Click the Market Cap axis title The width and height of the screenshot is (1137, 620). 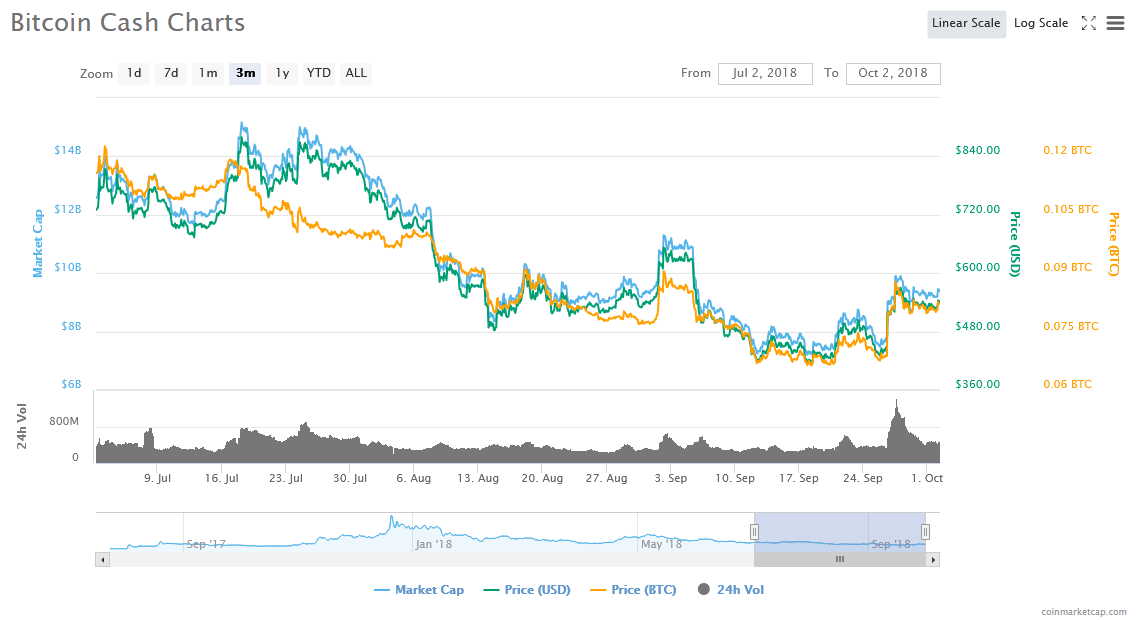tap(38, 244)
